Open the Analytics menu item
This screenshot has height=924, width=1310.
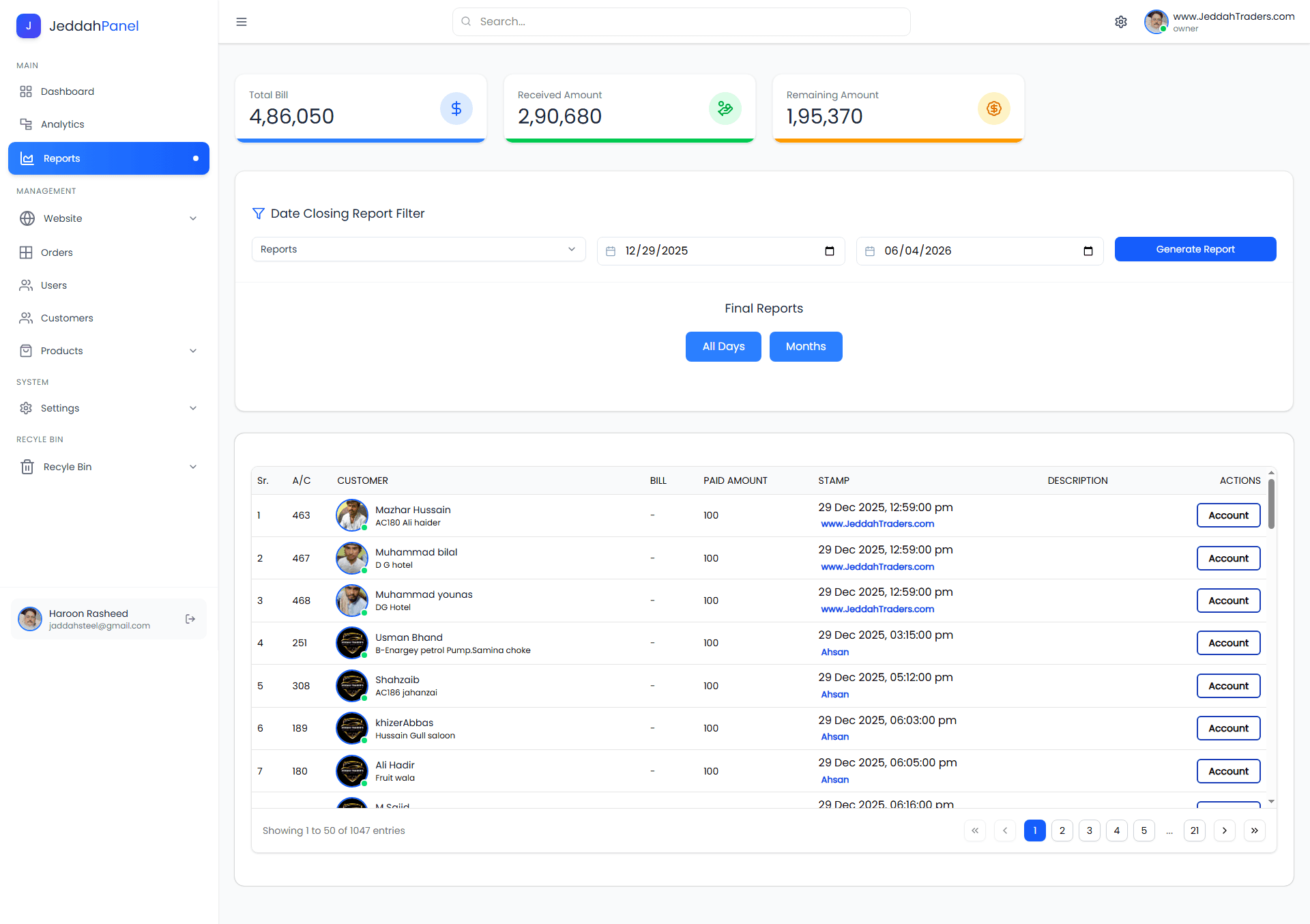[x=109, y=124]
